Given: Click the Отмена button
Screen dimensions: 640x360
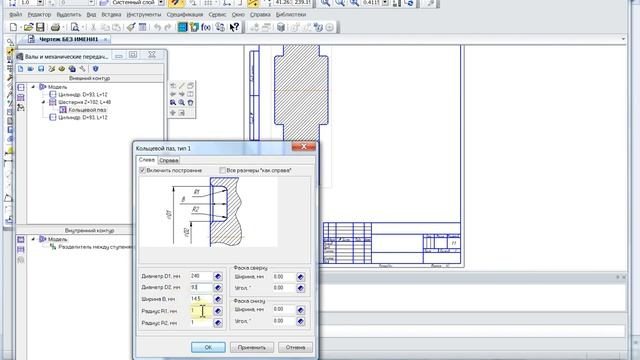Looking at the screenshot, I should (296, 347).
